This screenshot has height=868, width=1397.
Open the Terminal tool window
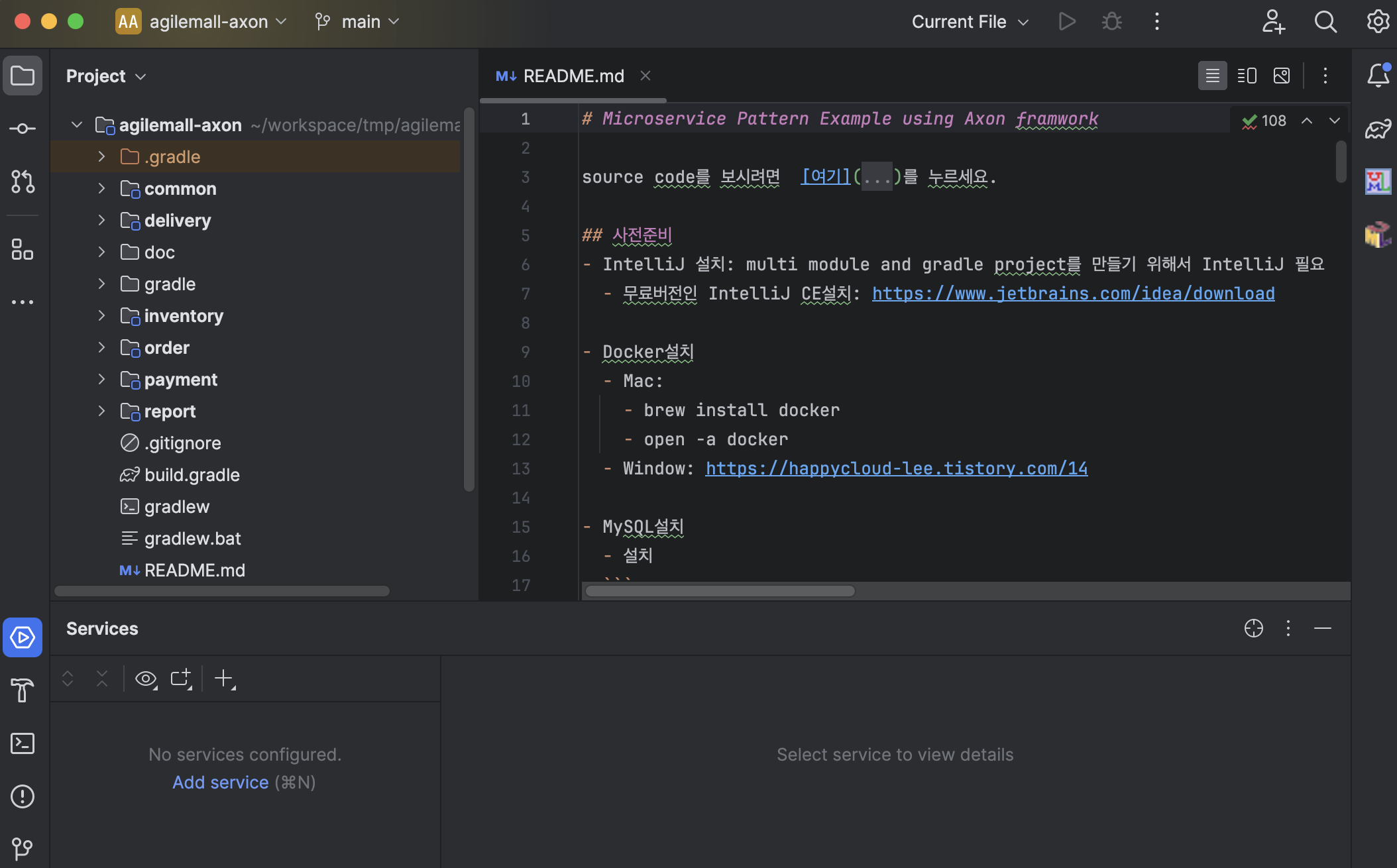pos(23,743)
